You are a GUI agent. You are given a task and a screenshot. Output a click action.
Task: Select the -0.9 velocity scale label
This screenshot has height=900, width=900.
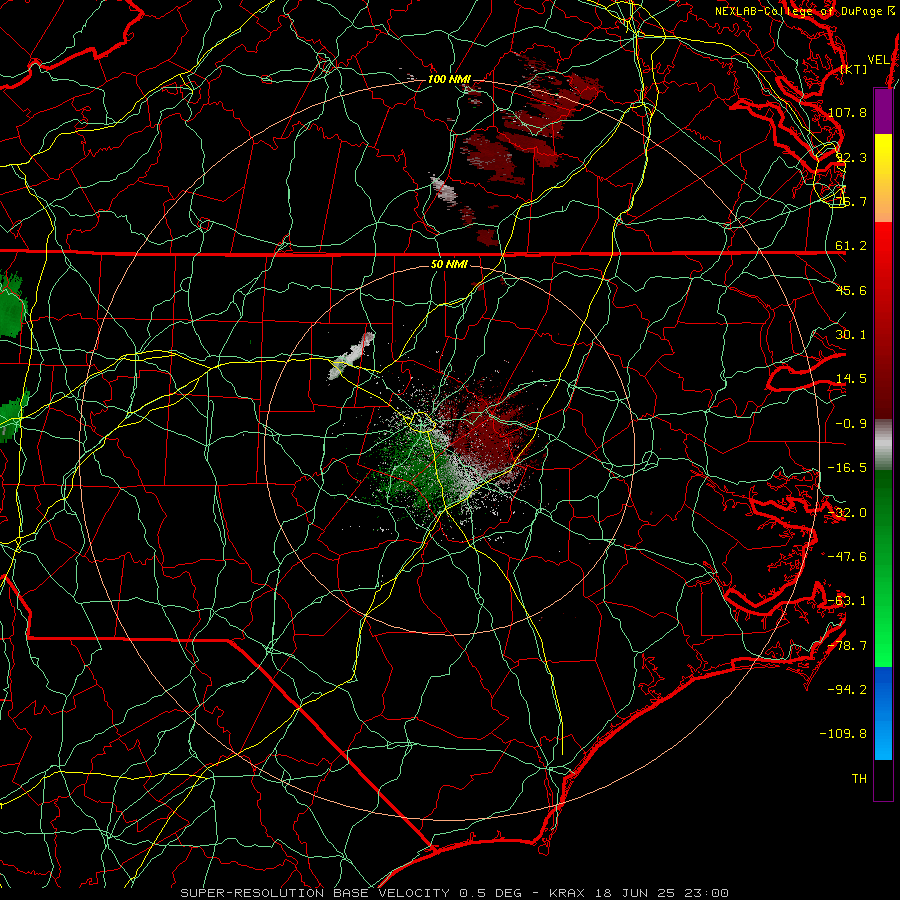pos(851,424)
